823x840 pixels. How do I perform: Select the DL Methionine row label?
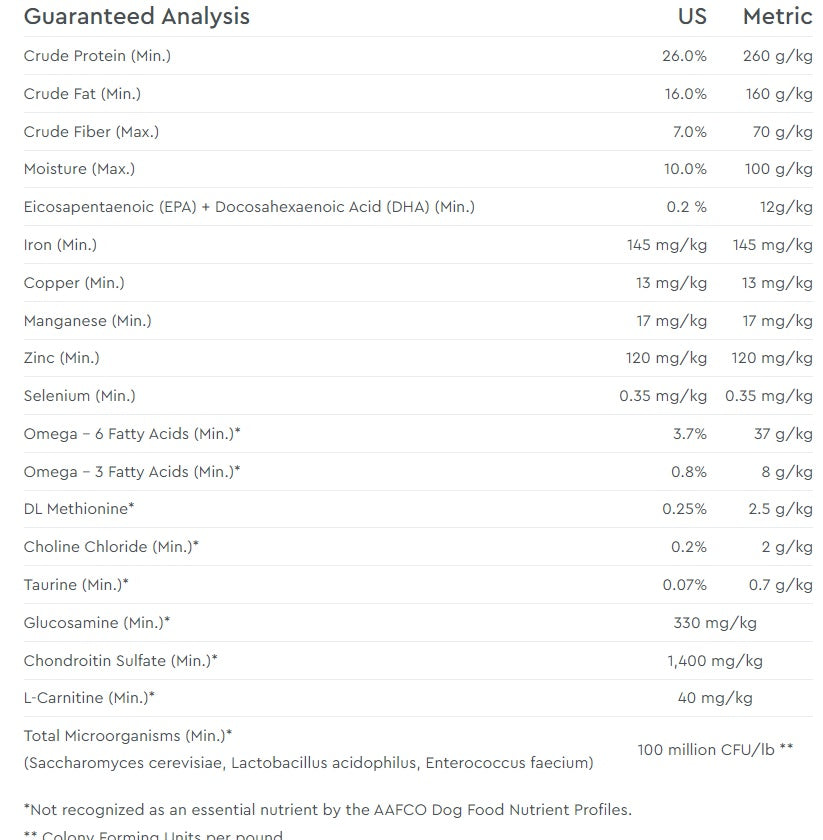[79, 509]
